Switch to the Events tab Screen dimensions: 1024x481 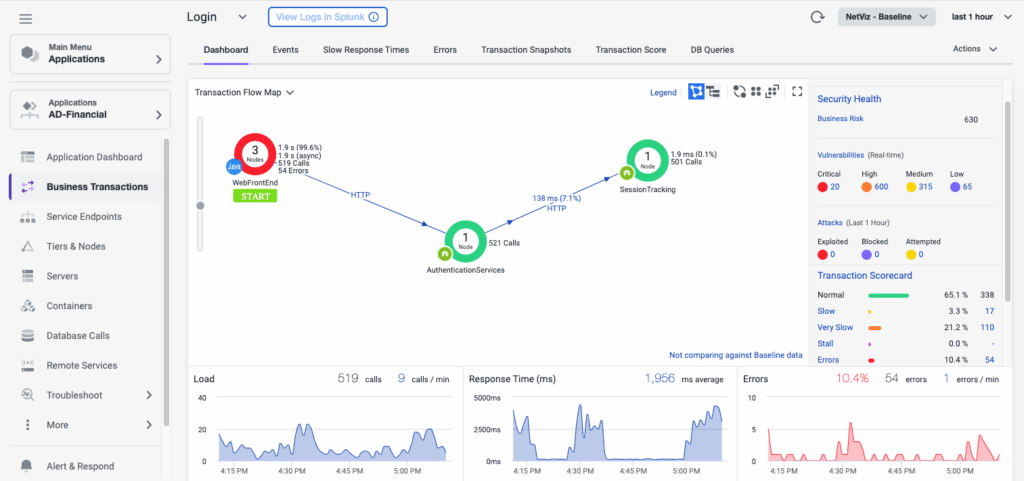[x=285, y=50]
